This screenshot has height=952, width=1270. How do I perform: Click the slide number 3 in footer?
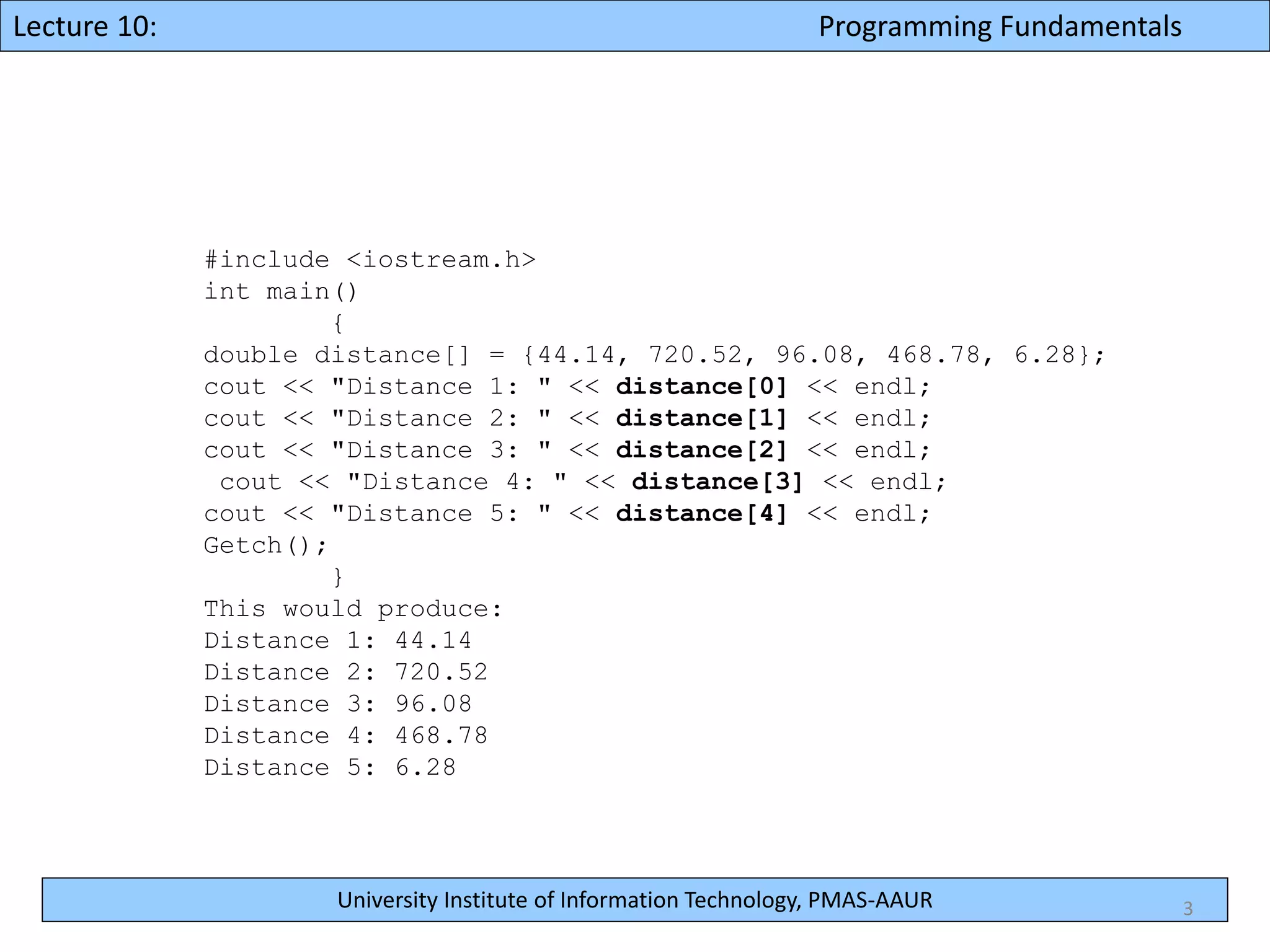pyautogui.click(x=1188, y=909)
